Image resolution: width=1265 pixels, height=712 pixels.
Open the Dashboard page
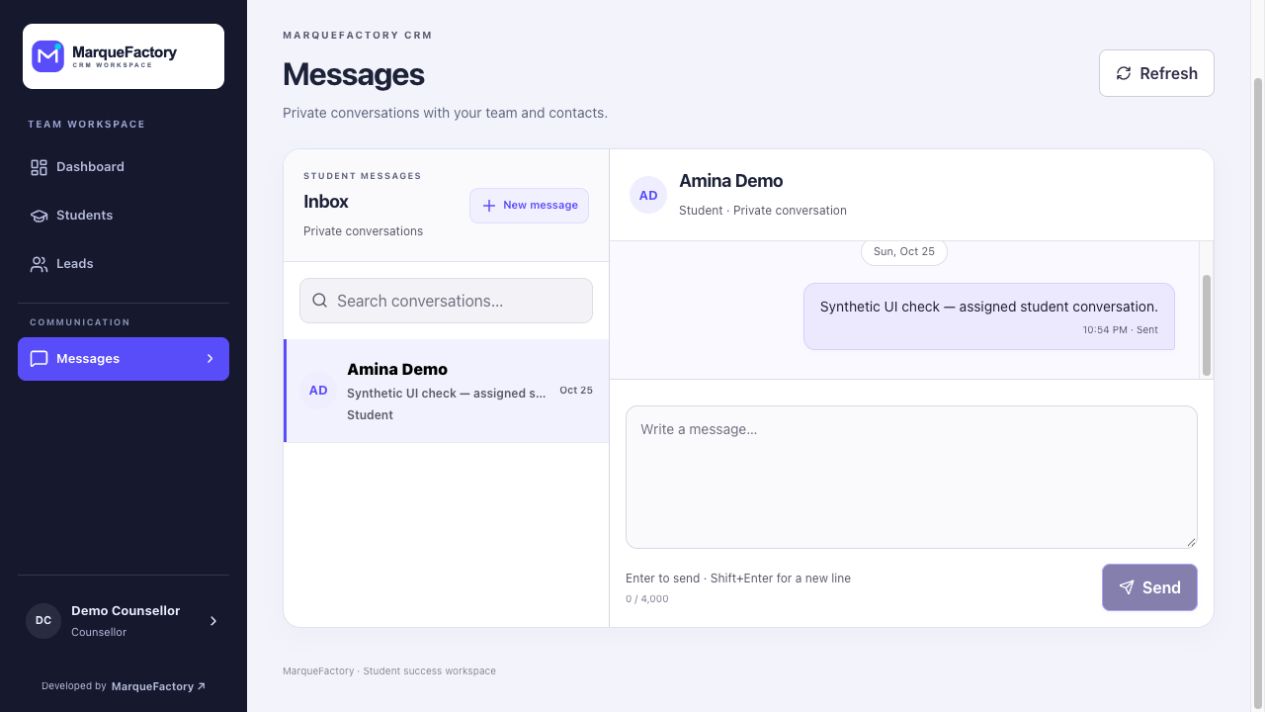click(x=123, y=167)
